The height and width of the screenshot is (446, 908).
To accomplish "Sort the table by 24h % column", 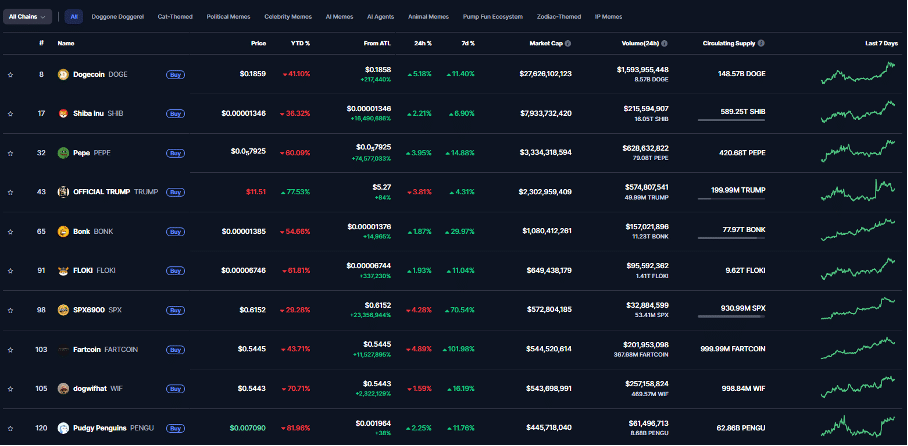I will click(422, 44).
